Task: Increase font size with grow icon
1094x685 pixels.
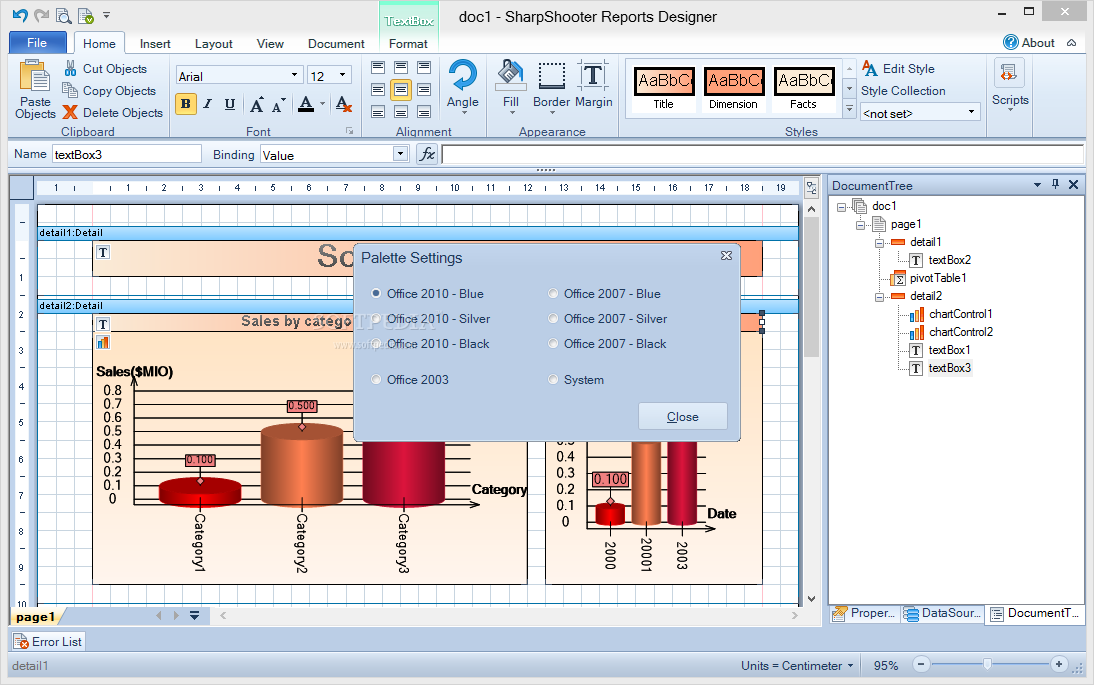Action: [257, 105]
